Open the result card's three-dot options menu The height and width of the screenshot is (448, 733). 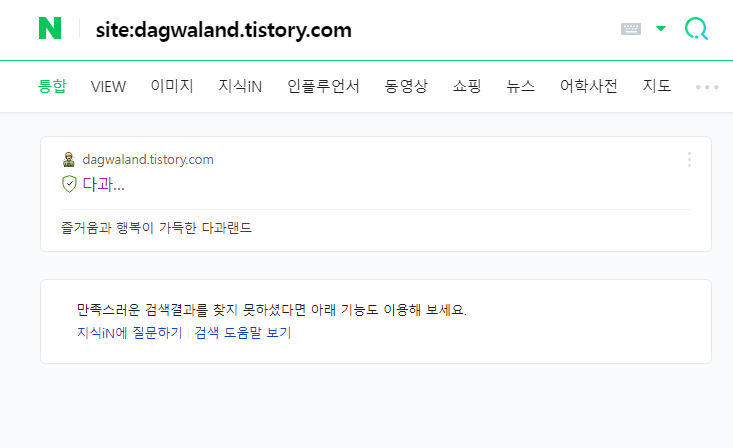pyautogui.click(x=689, y=159)
